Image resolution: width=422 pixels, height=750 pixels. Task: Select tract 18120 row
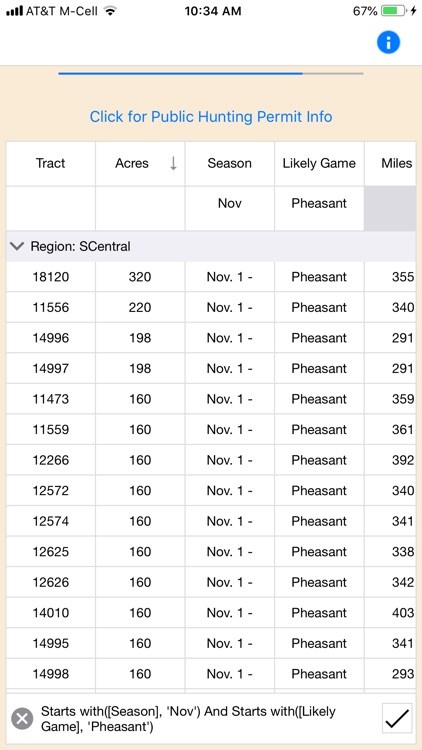[x=211, y=277]
